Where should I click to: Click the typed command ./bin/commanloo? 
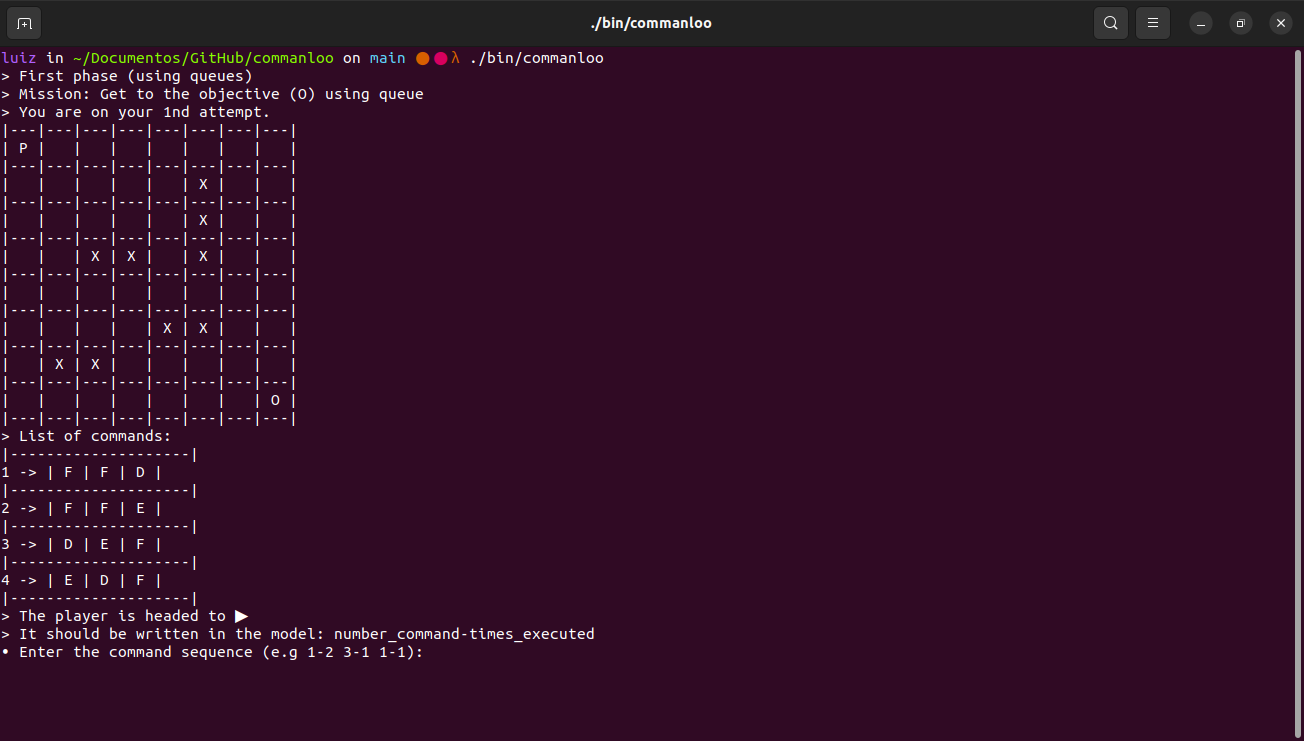click(x=536, y=58)
